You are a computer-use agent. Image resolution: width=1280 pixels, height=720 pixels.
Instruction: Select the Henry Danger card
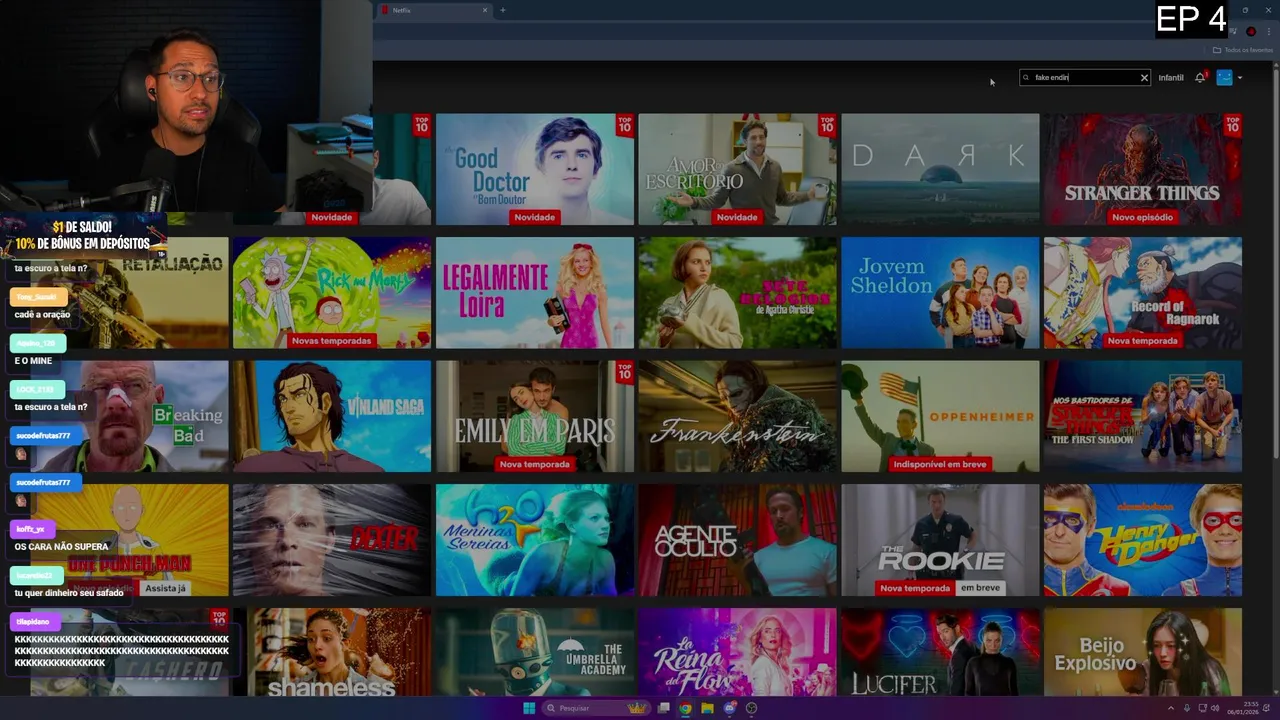(x=1143, y=540)
